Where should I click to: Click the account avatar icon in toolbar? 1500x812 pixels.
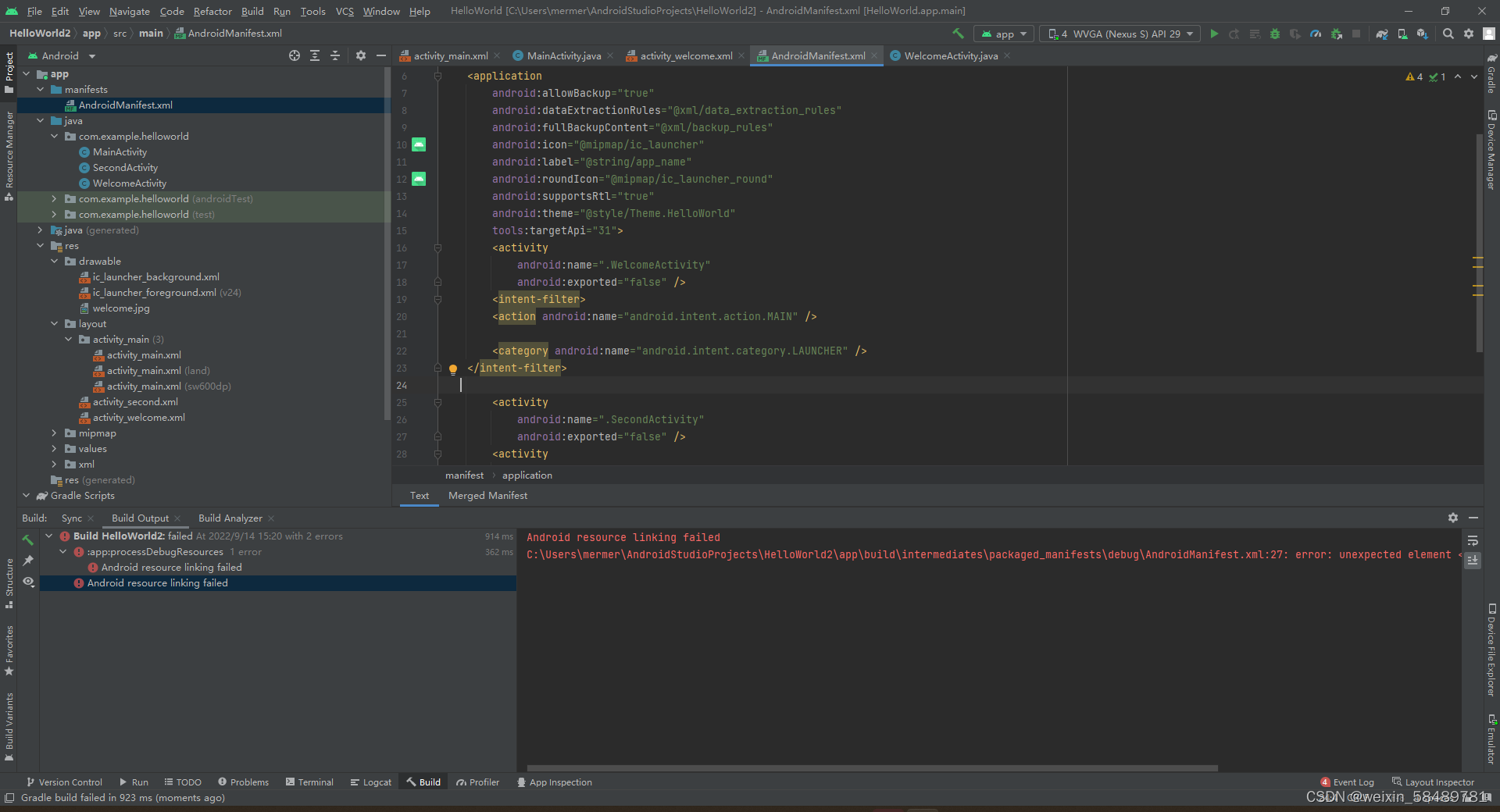1489,34
